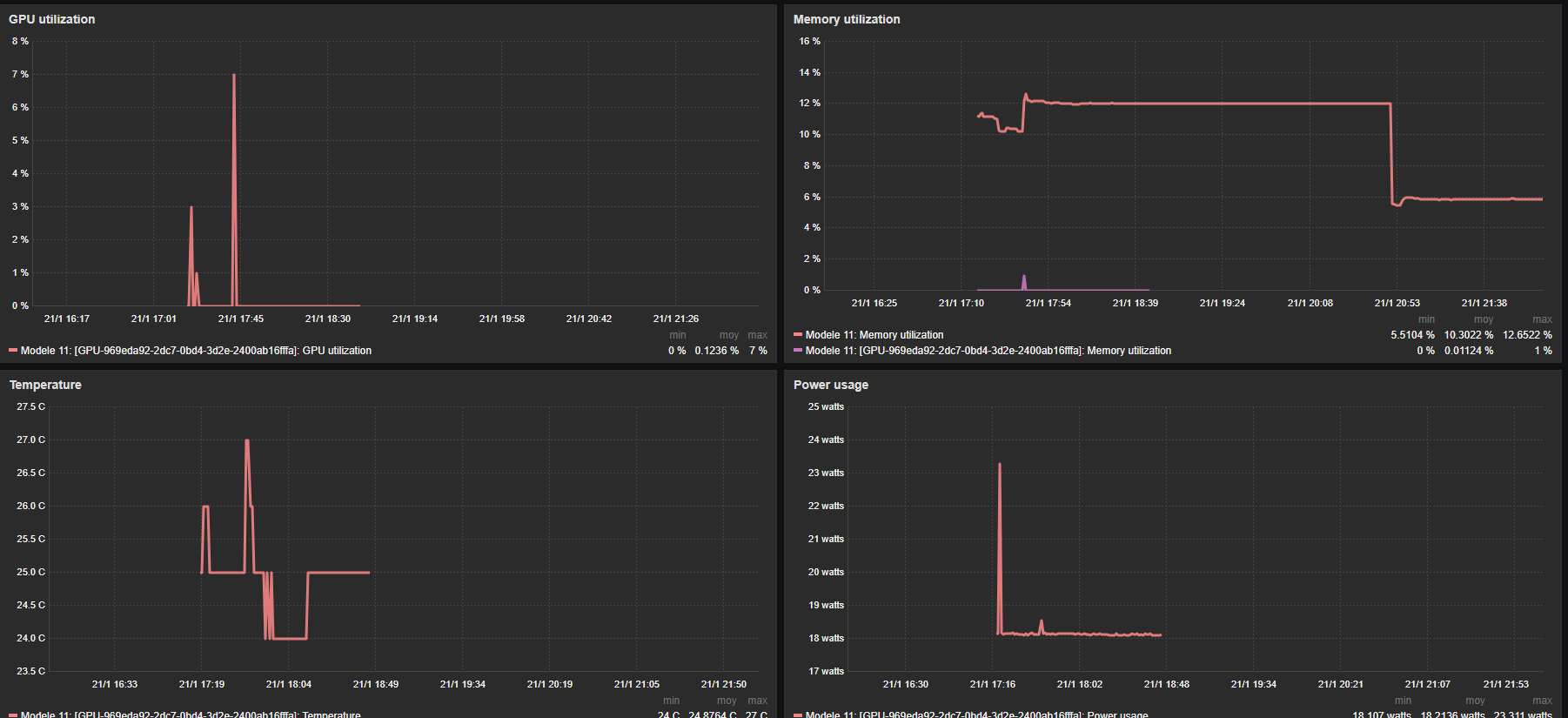The image size is (1568, 718).
Task: Open the Memory utilization panel title menu
Action: point(847,19)
